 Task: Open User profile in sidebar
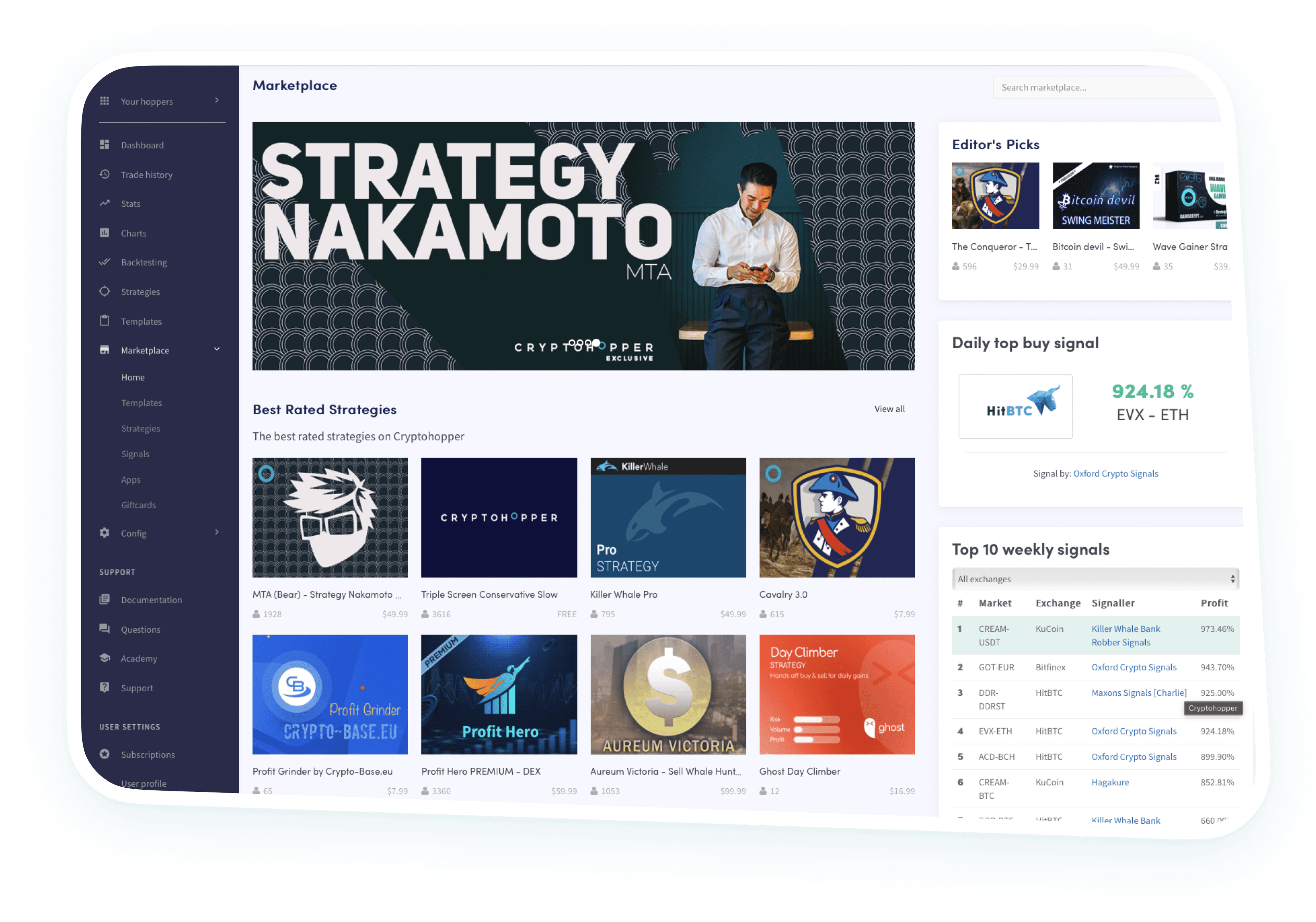144,783
